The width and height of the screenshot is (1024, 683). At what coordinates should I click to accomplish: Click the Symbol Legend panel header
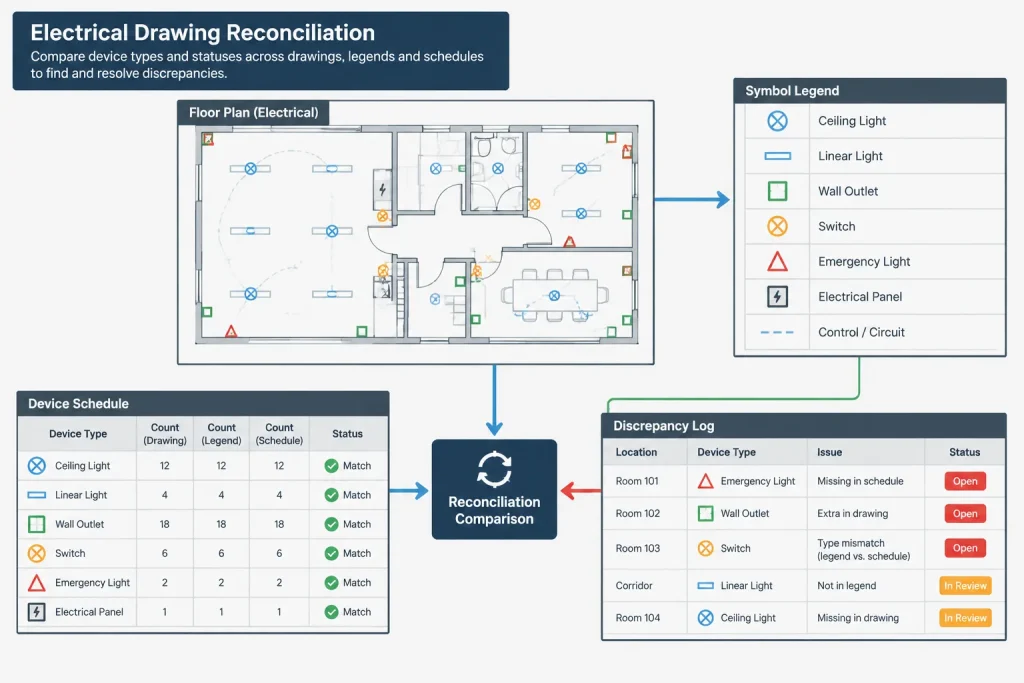[870, 91]
